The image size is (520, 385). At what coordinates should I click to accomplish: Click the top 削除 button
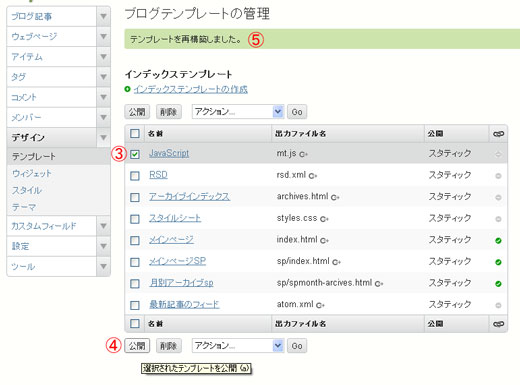point(169,112)
